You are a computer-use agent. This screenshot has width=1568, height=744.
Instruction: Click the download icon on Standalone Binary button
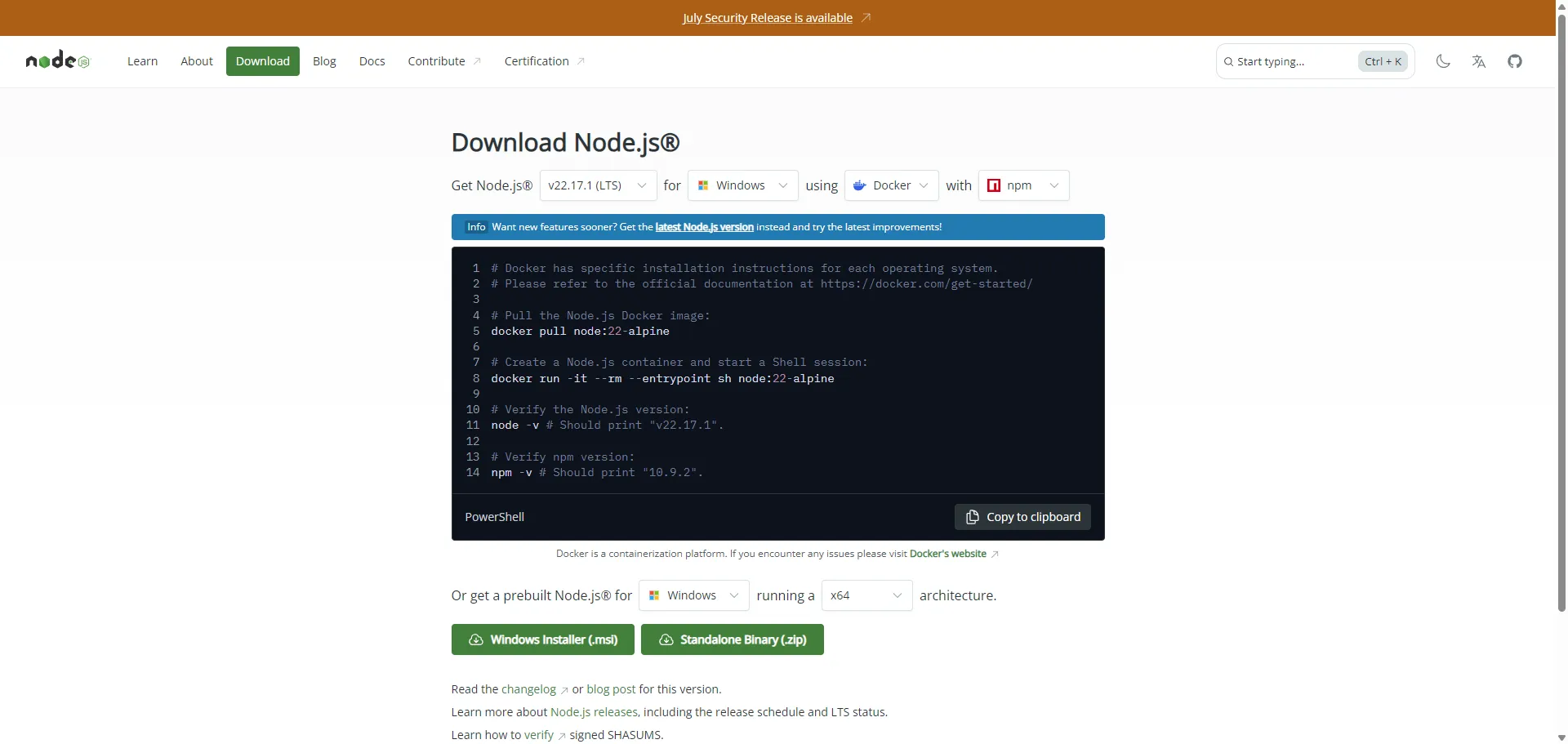pos(666,639)
